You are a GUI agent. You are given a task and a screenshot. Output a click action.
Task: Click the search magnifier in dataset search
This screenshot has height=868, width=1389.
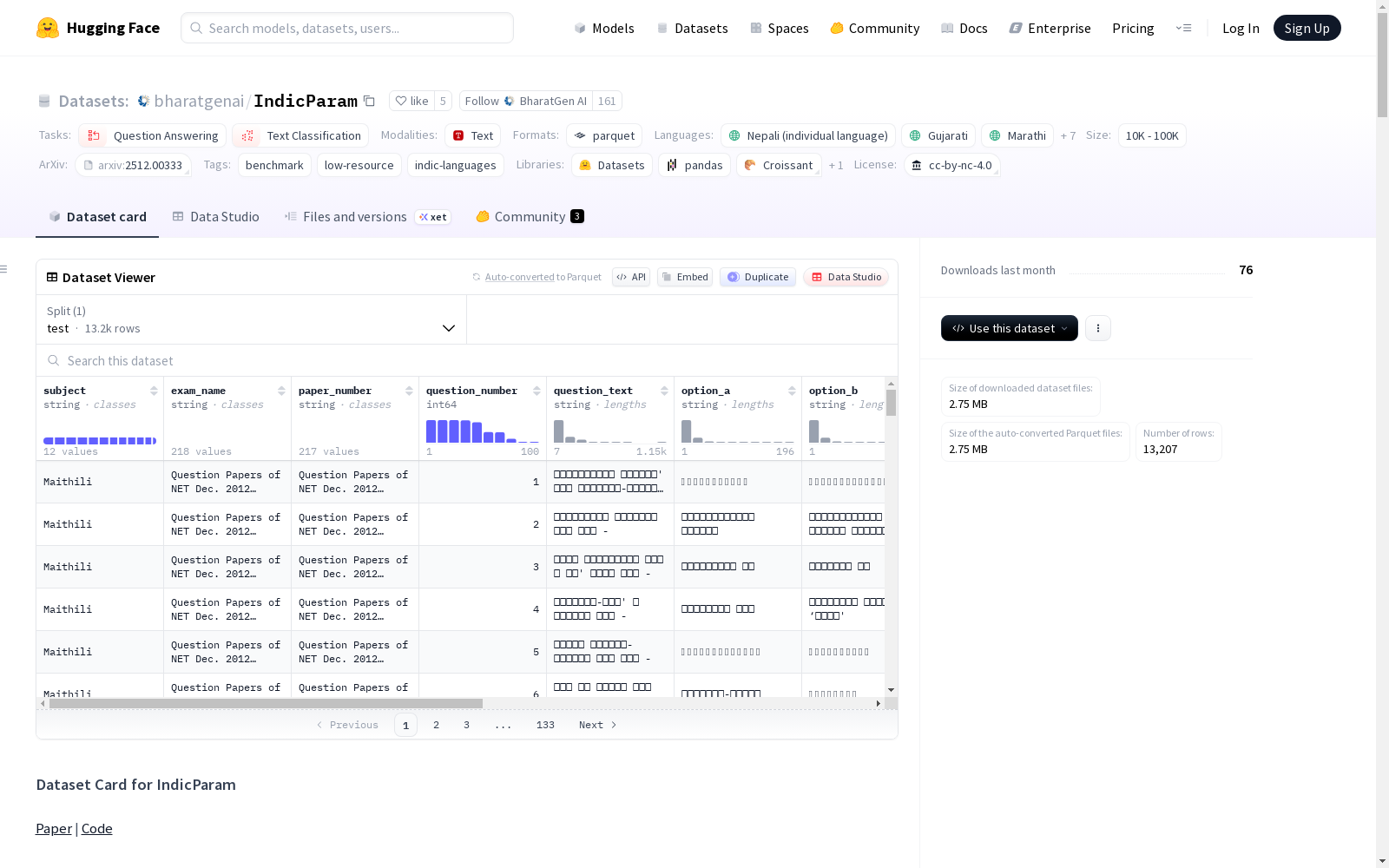pyautogui.click(x=54, y=360)
